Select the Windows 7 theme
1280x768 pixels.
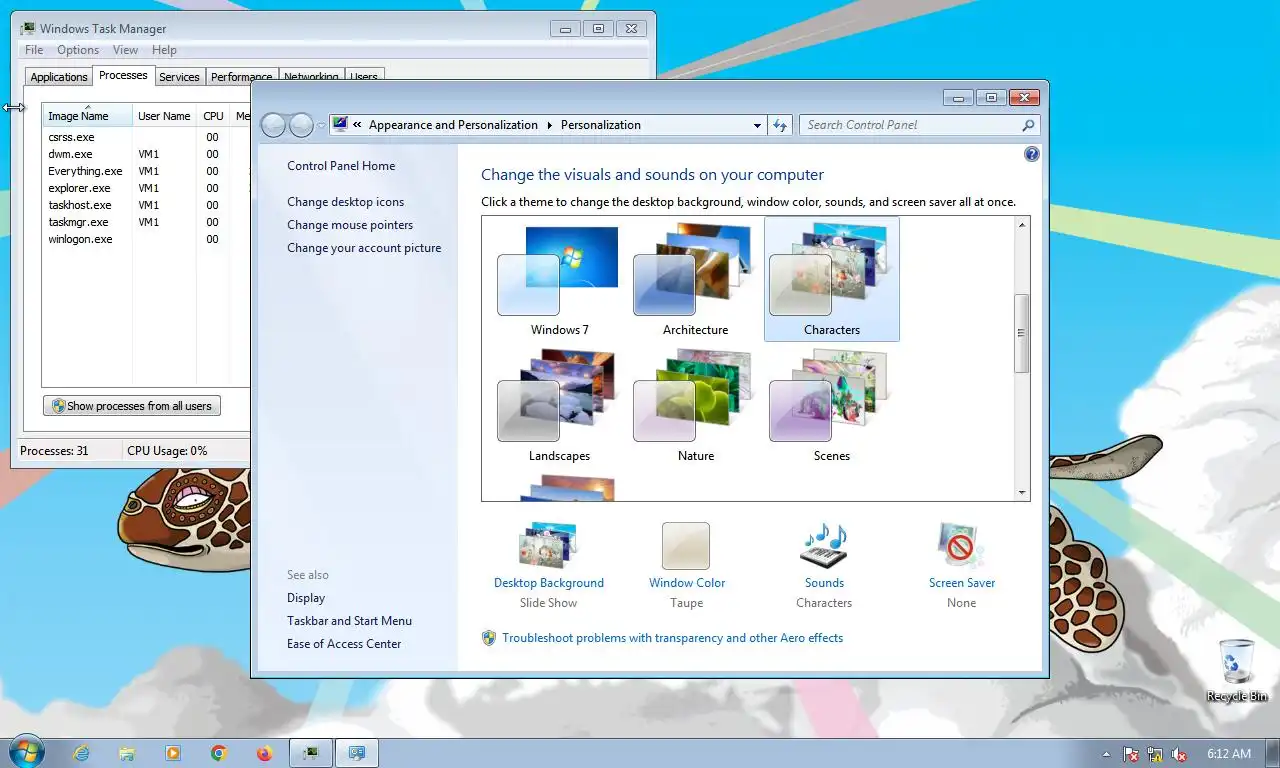pyautogui.click(x=559, y=280)
